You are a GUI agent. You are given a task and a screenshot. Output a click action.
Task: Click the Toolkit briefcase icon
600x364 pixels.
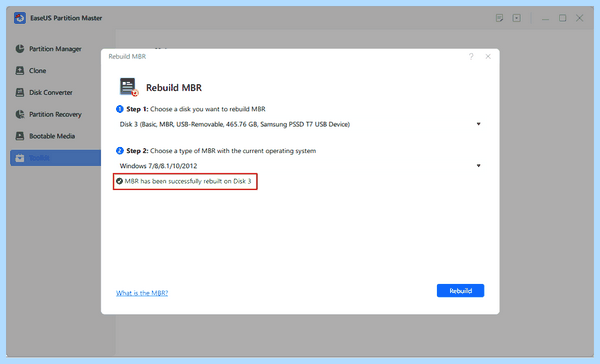pos(20,158)
